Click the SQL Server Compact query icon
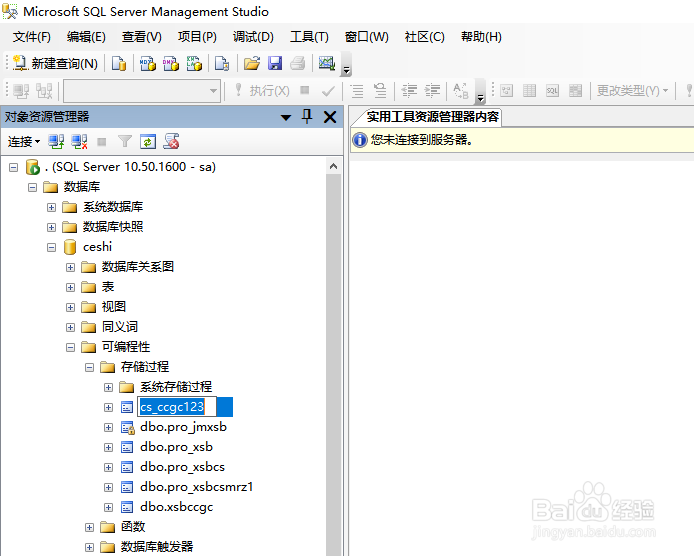 pyautogui.click(x=222, y=63)
